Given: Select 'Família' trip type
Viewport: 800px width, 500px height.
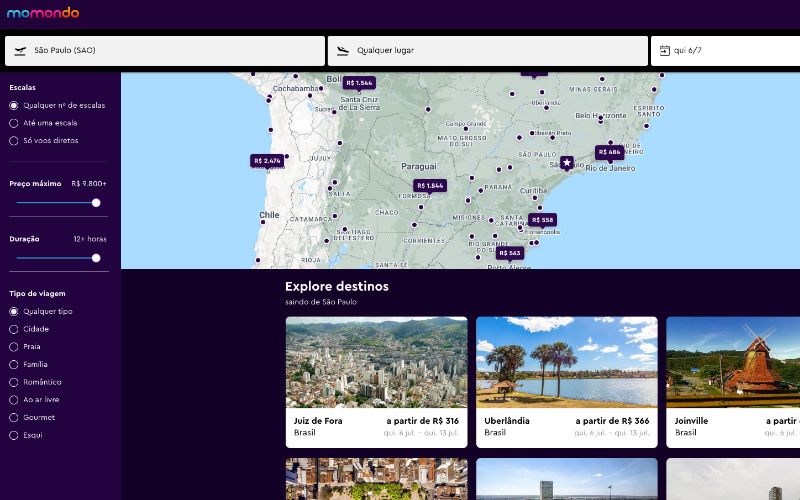Looking at the screenshot, I should pyautogui.click(x=29, y=364).
